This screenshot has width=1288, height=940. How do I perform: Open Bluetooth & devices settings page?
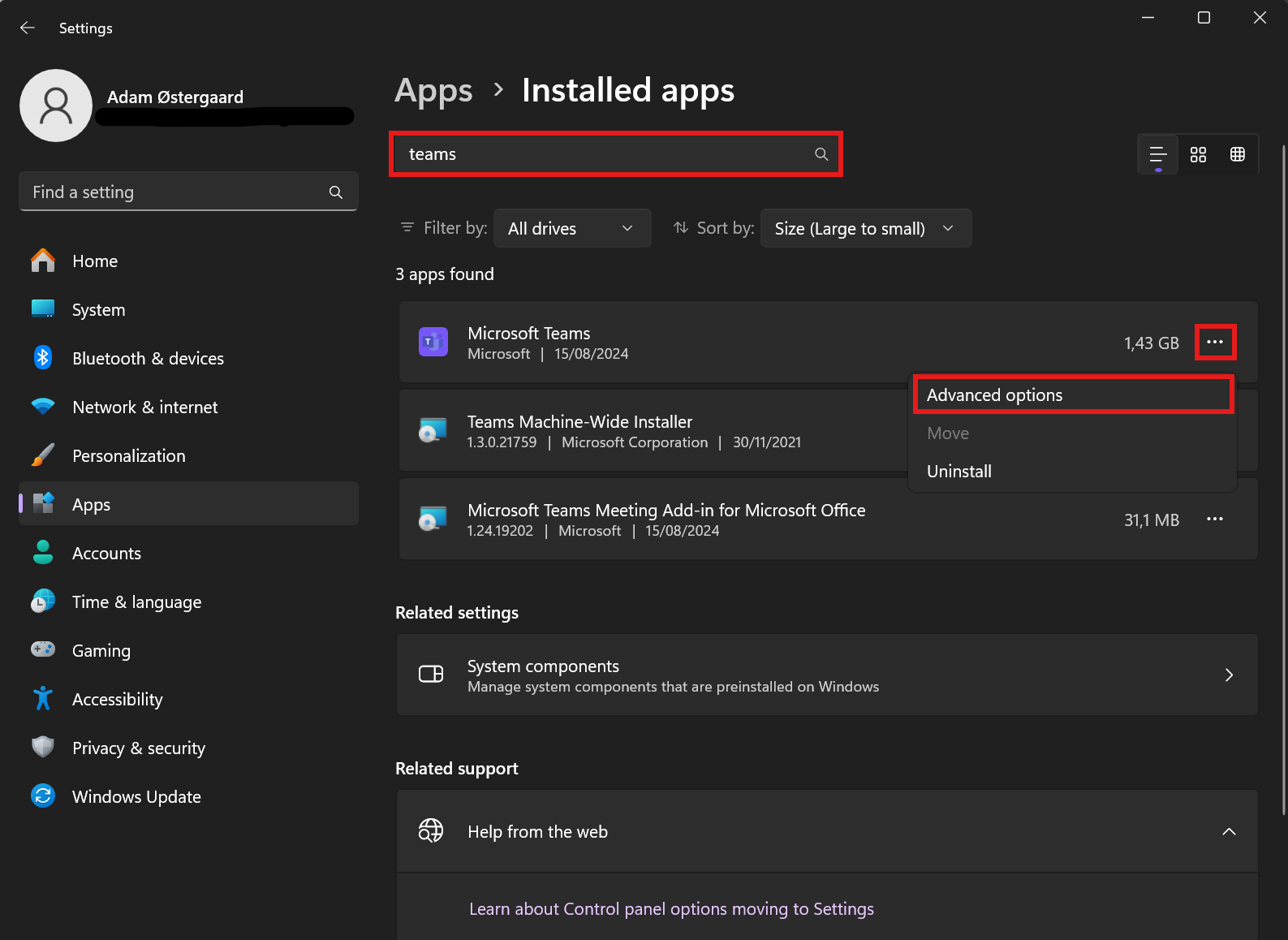click(x=148, y=359)
